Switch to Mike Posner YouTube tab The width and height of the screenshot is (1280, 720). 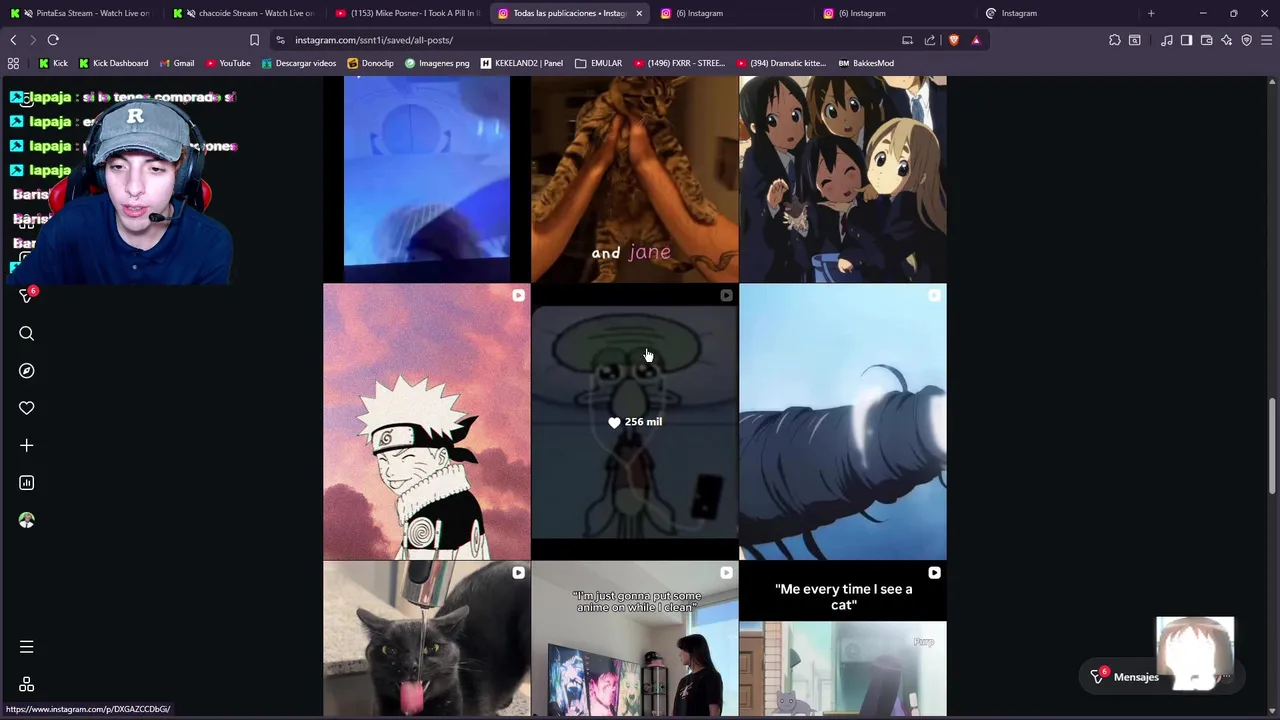[409, 13]
